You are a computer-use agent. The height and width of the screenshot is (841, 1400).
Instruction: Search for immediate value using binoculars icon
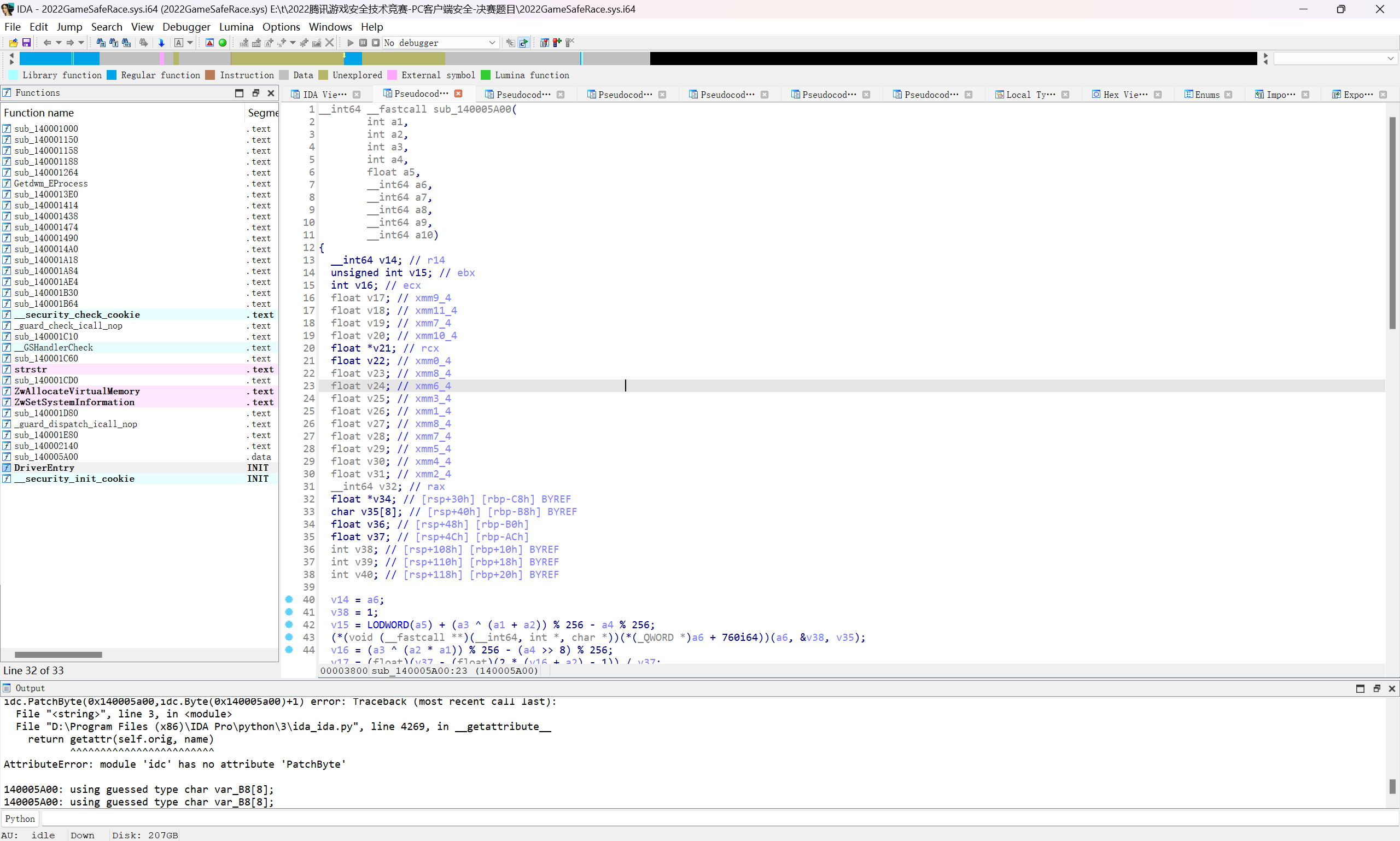pyautogui.click(x=101, y=43)
